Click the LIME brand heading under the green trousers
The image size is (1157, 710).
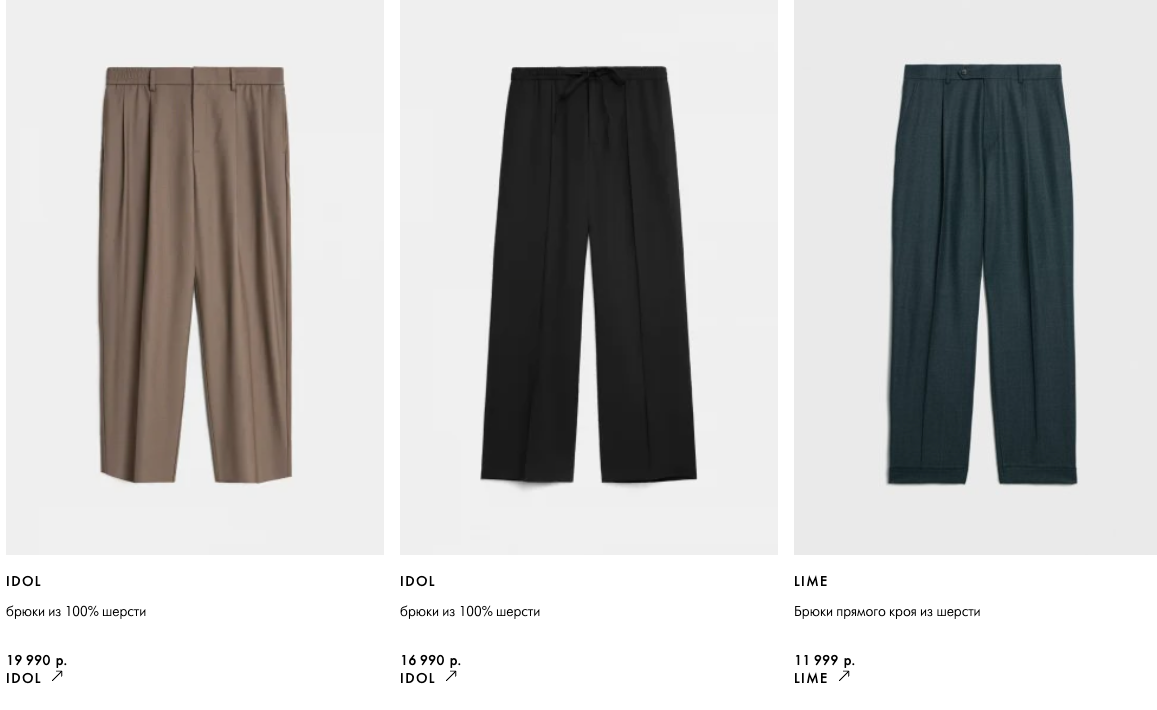tap(811, 582)
